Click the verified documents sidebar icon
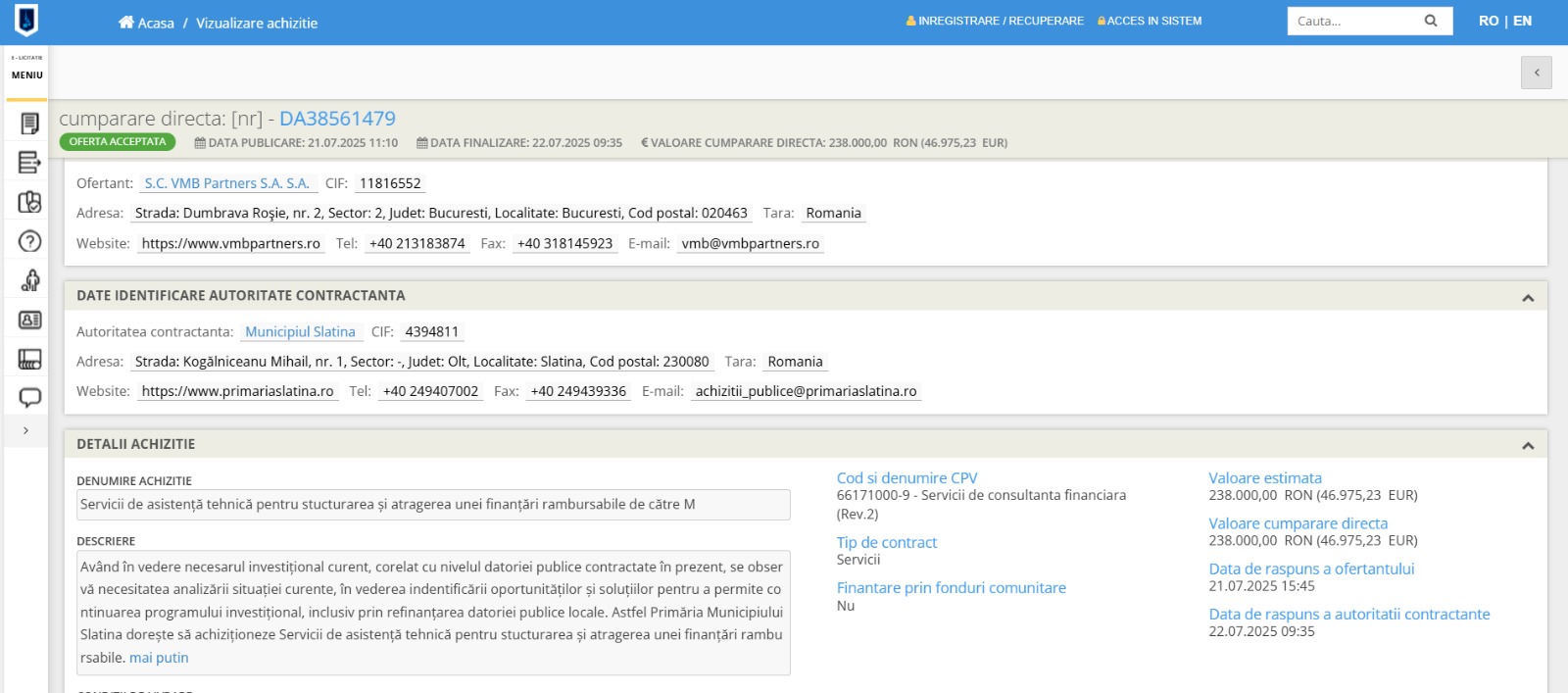Viewport: 1568px width, 693px height. coord(29,202)
